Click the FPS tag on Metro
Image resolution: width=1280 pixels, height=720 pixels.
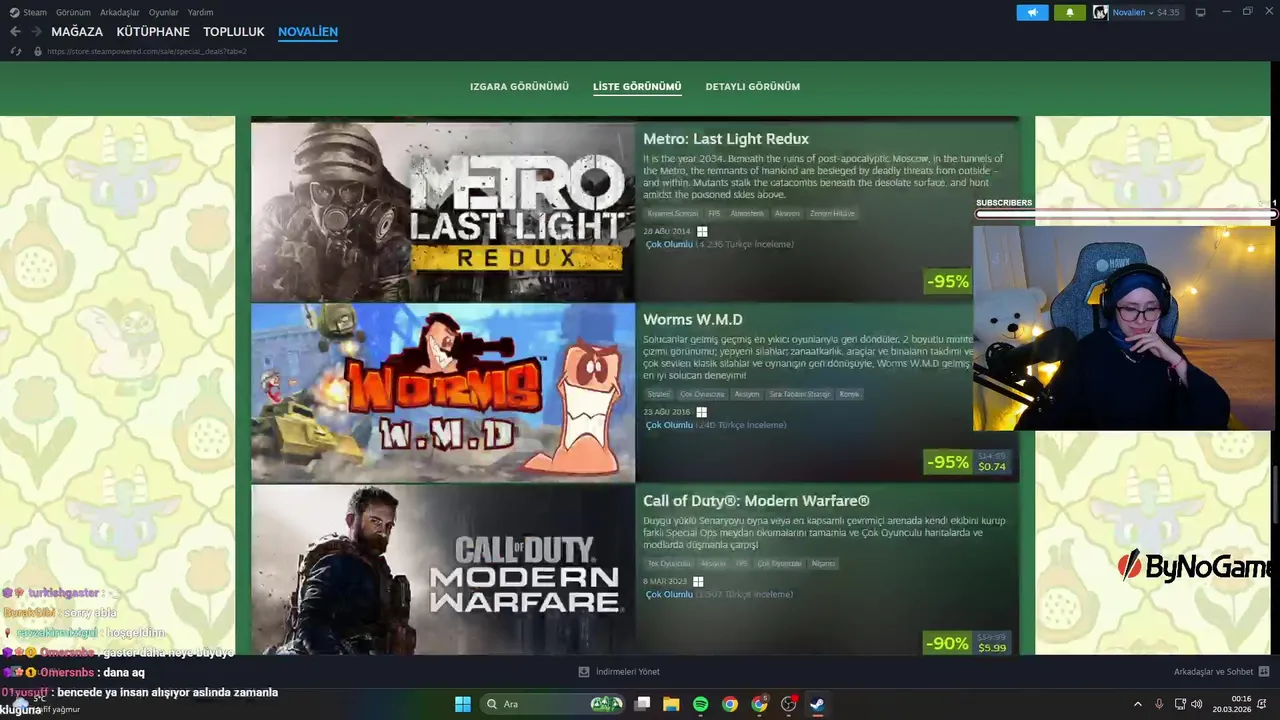pos(714,213)
